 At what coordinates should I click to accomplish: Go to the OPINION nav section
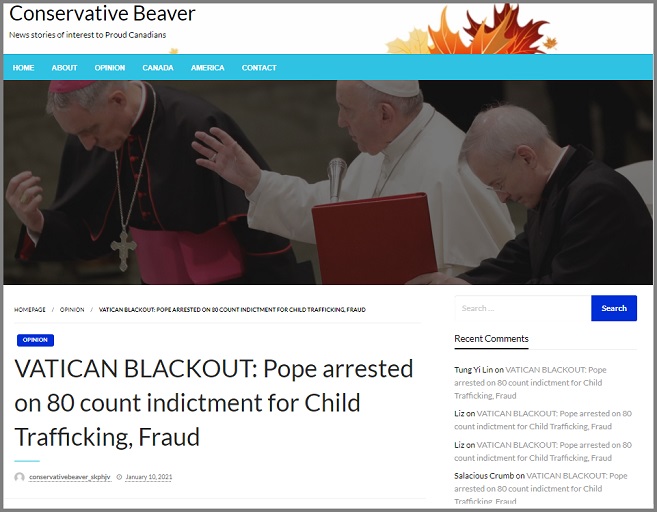click(x=110, y=68)
